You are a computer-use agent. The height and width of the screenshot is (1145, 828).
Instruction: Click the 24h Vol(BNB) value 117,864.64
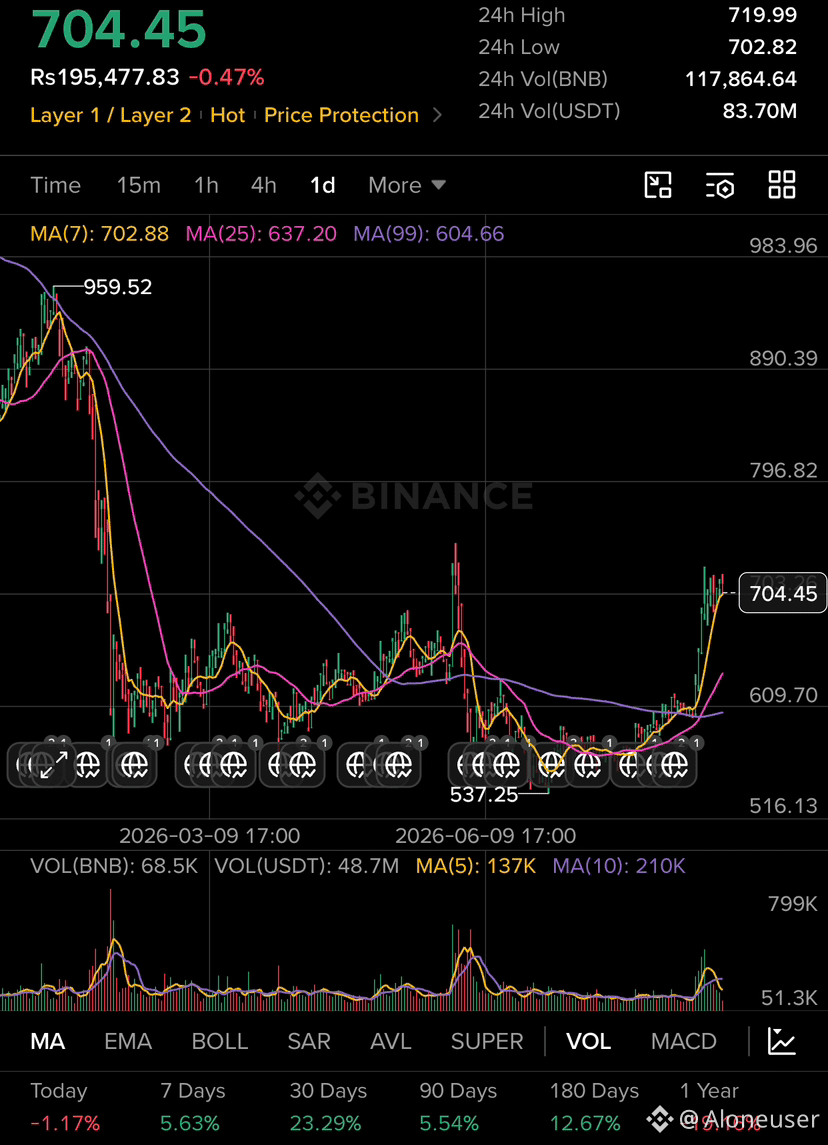tap(741, 79)
